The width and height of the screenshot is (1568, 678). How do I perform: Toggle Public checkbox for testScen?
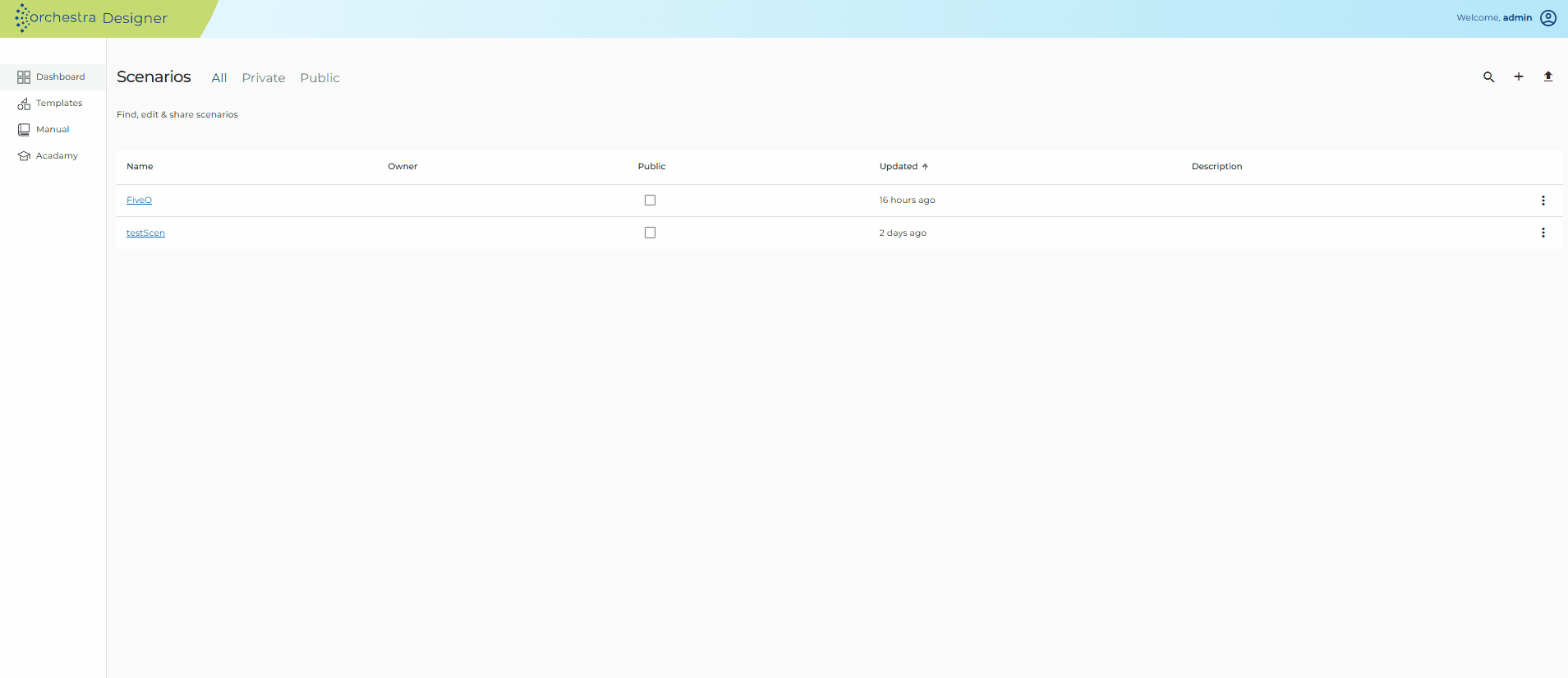650,233
